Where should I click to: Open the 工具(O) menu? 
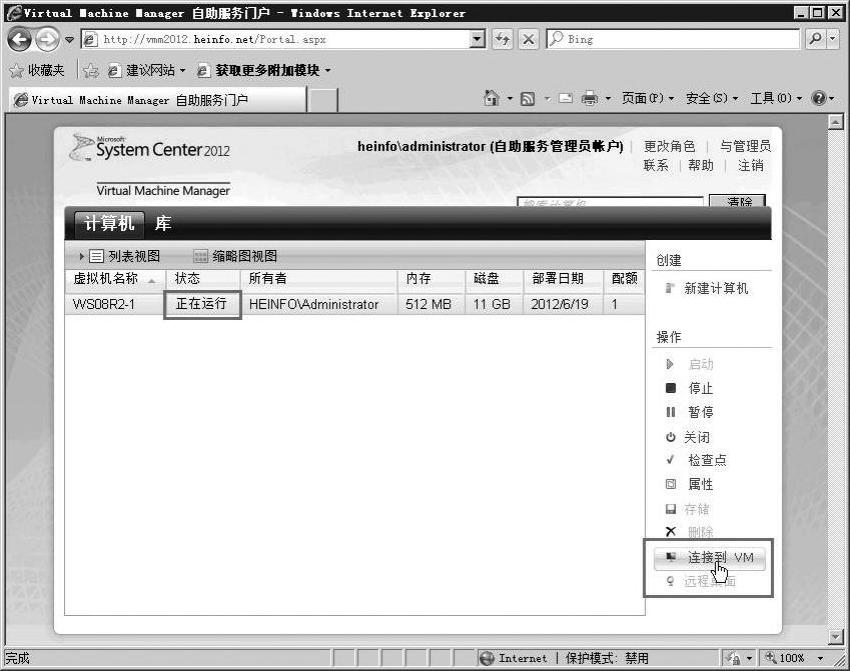click(x=776, y=98)
